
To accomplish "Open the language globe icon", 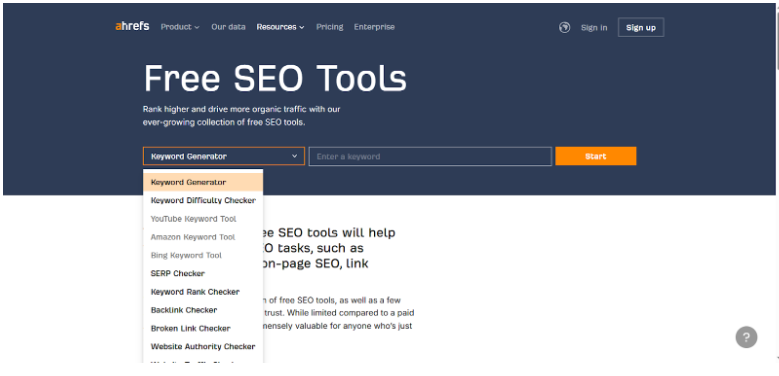I will 564,27.
